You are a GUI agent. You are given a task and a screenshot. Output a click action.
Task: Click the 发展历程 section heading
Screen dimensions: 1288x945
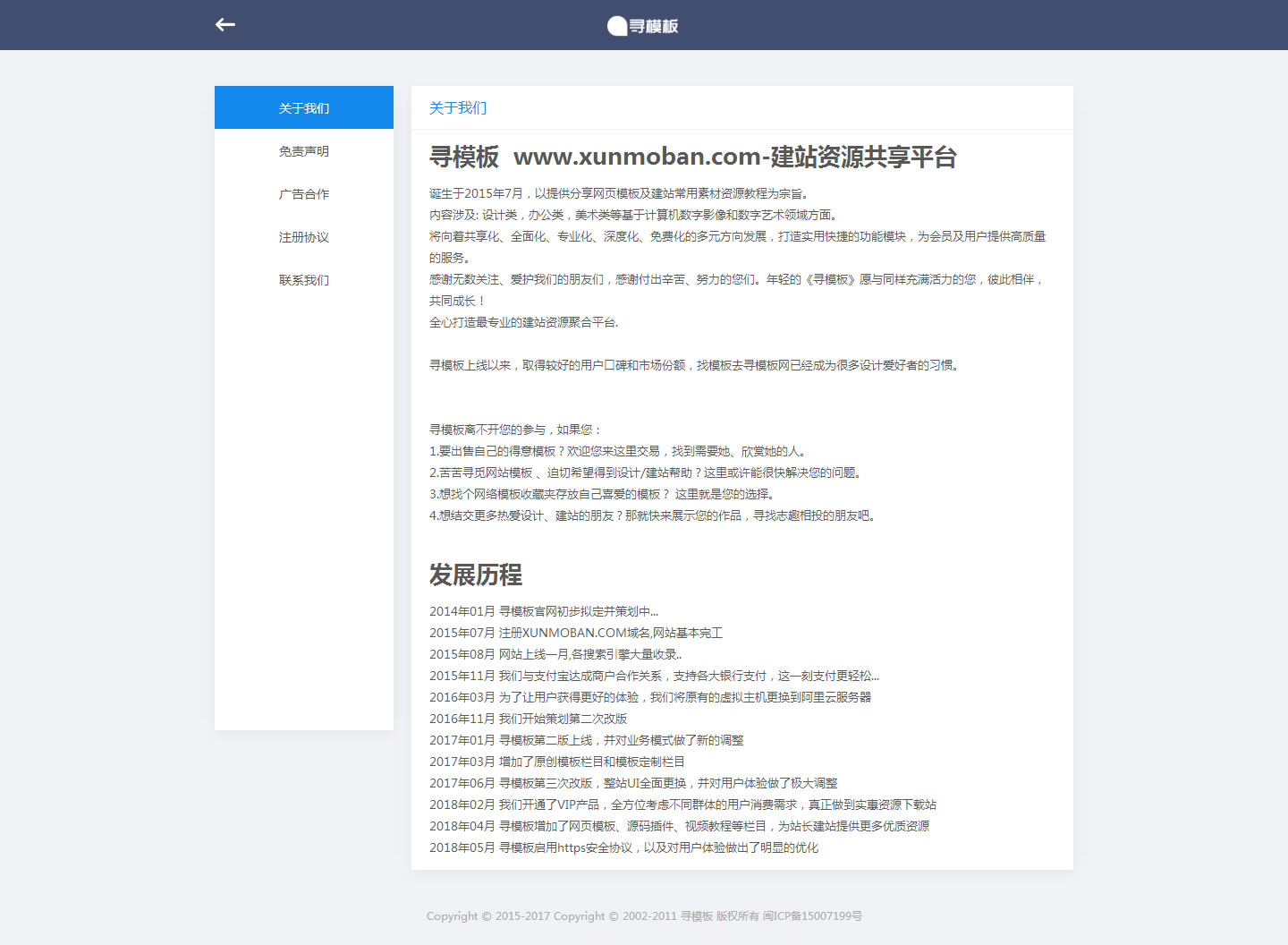pyautogui.click(x=476, y=575)
